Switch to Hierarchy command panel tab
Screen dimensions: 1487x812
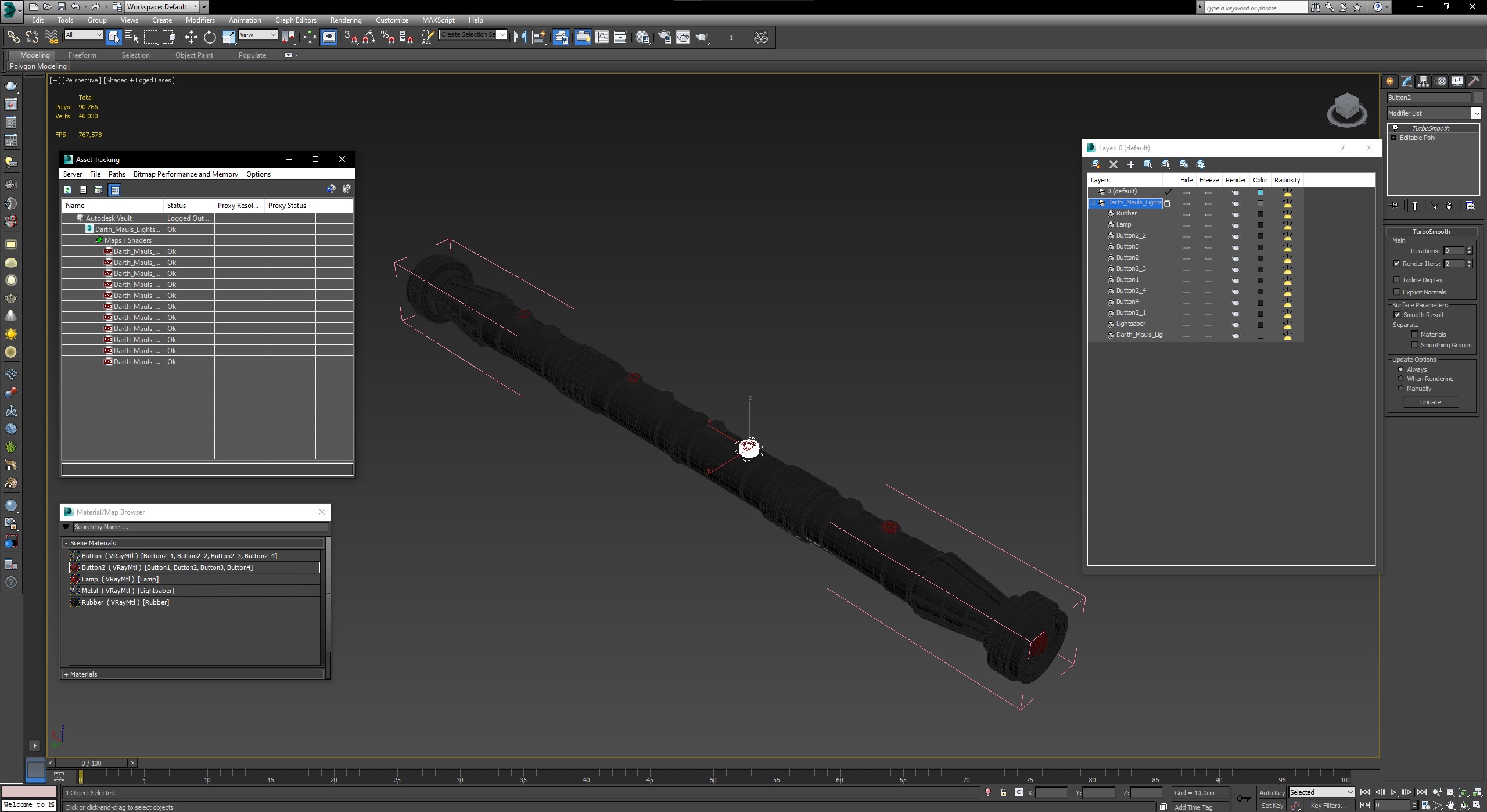(1423, 81)
